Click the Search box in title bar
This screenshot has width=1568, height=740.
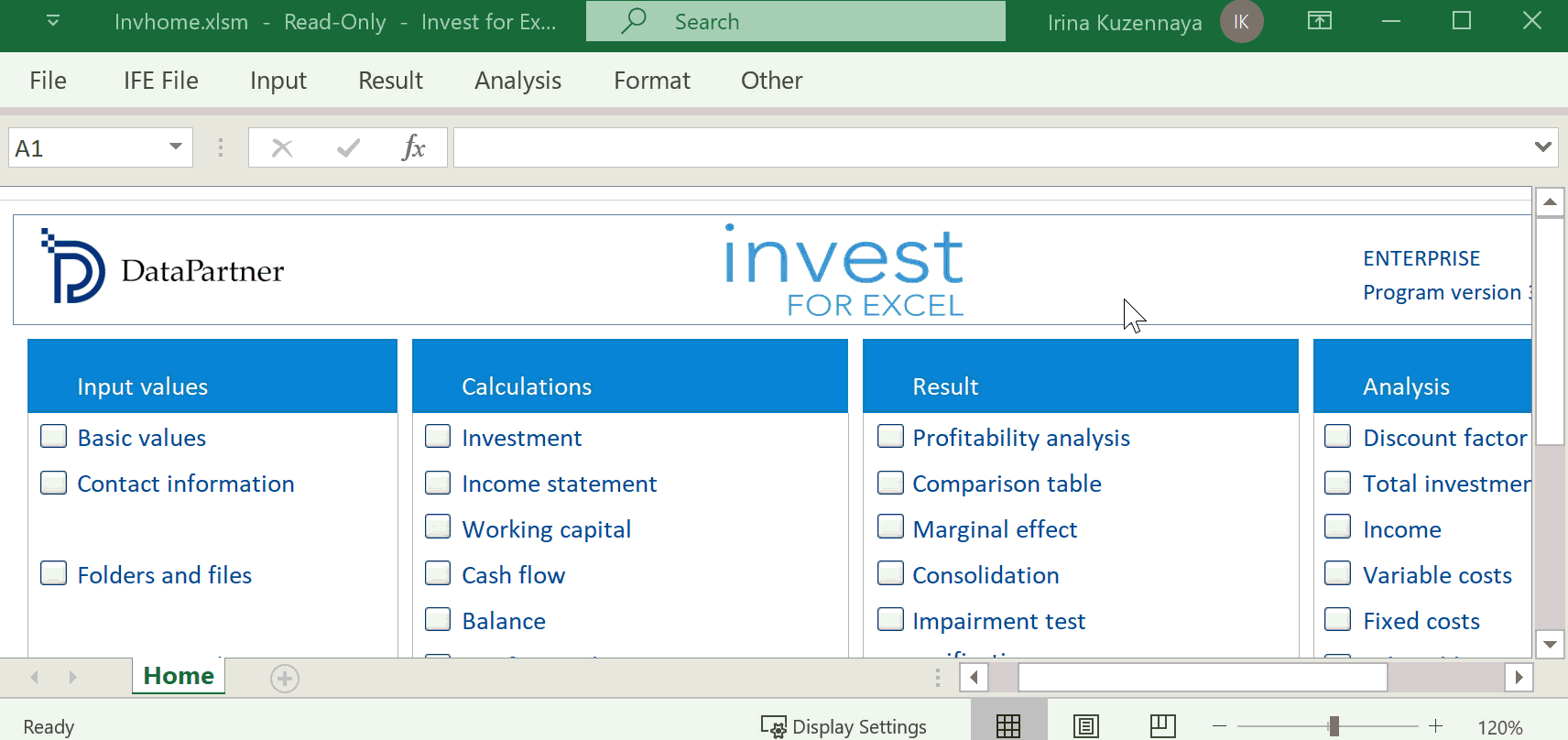pos(795,21)
